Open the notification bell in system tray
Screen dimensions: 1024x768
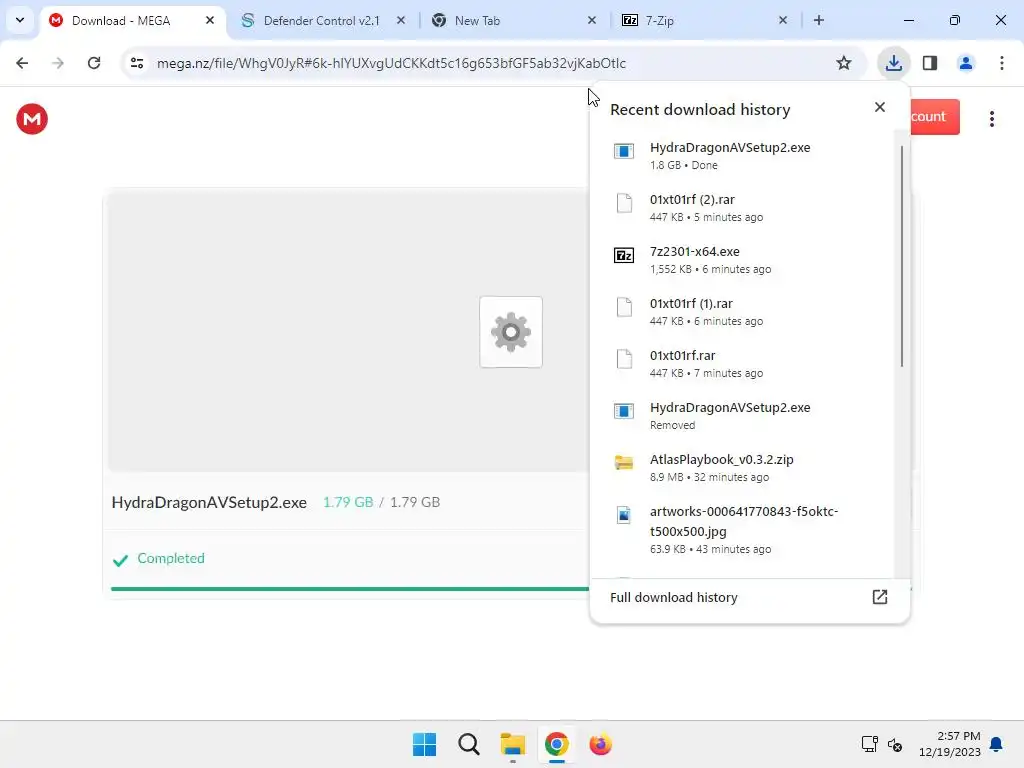tap(996, 744)
